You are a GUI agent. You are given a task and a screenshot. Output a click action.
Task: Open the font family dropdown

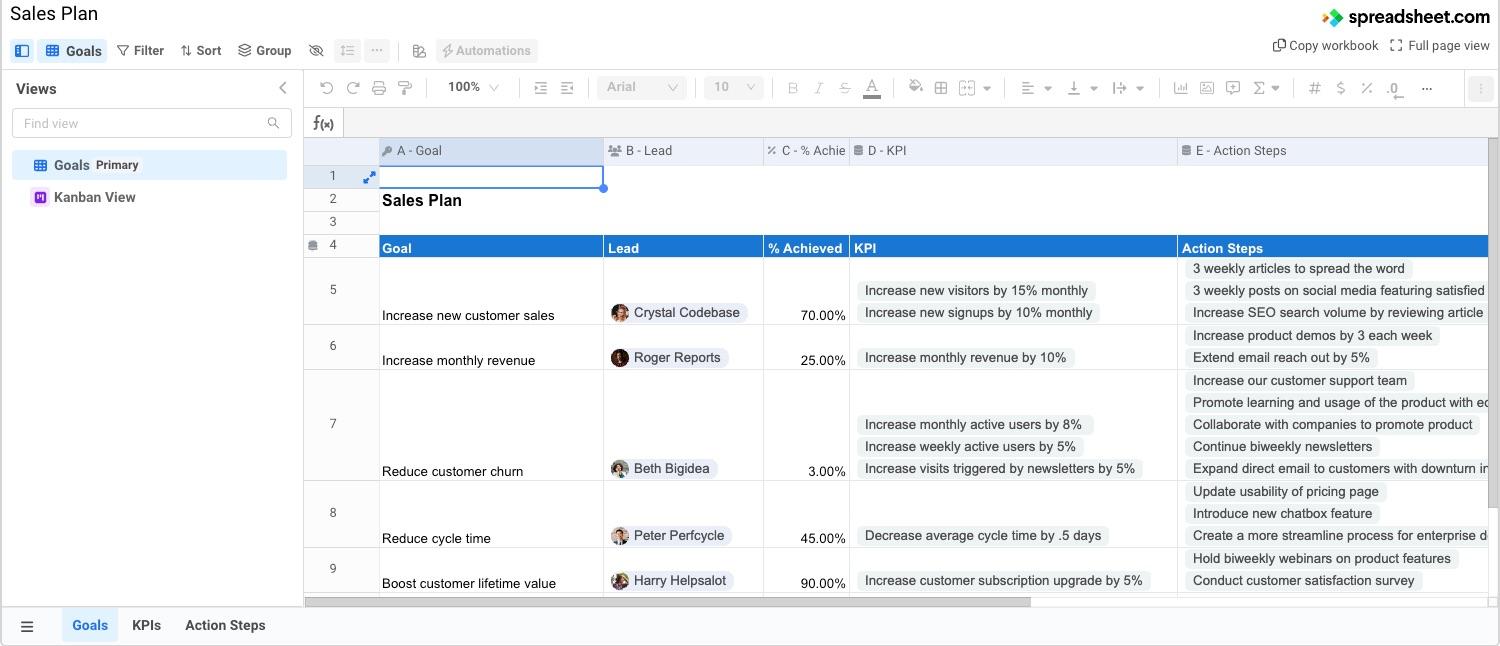coord(641,86)
